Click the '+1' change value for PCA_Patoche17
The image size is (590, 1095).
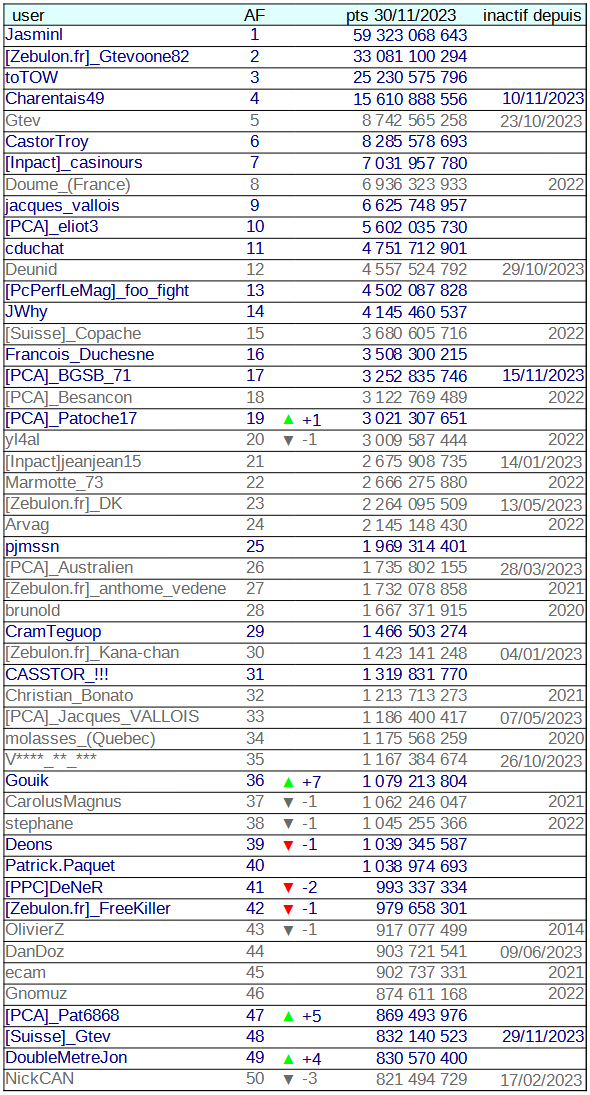(x=311, y=419)
